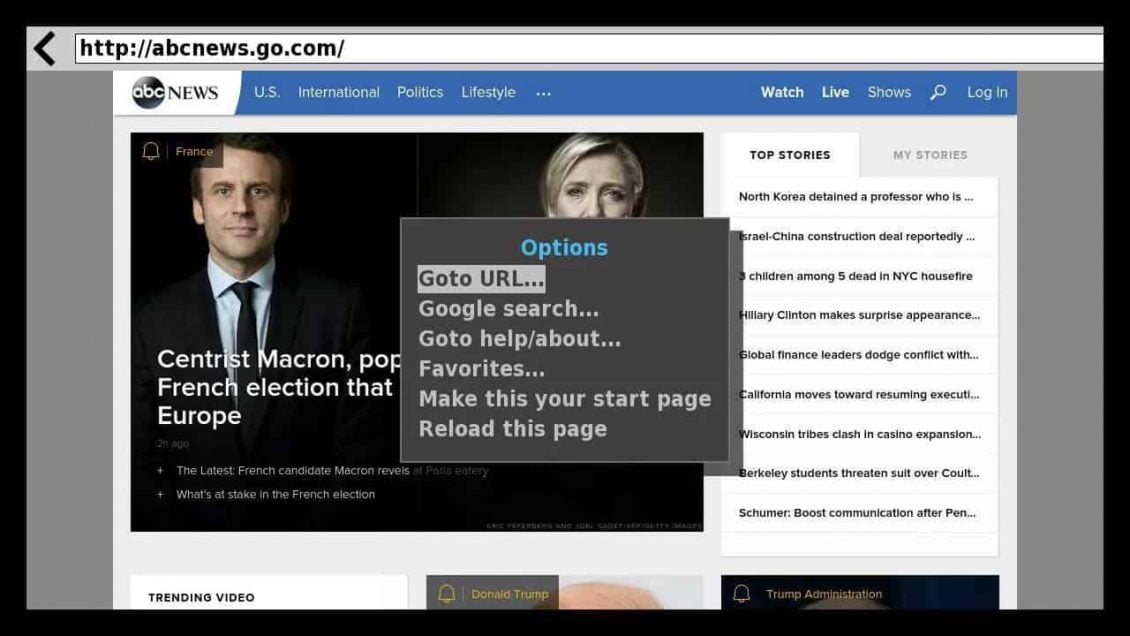1130x636 pixels.
Task: Click the browser back arrow icon
Action: 45,48
